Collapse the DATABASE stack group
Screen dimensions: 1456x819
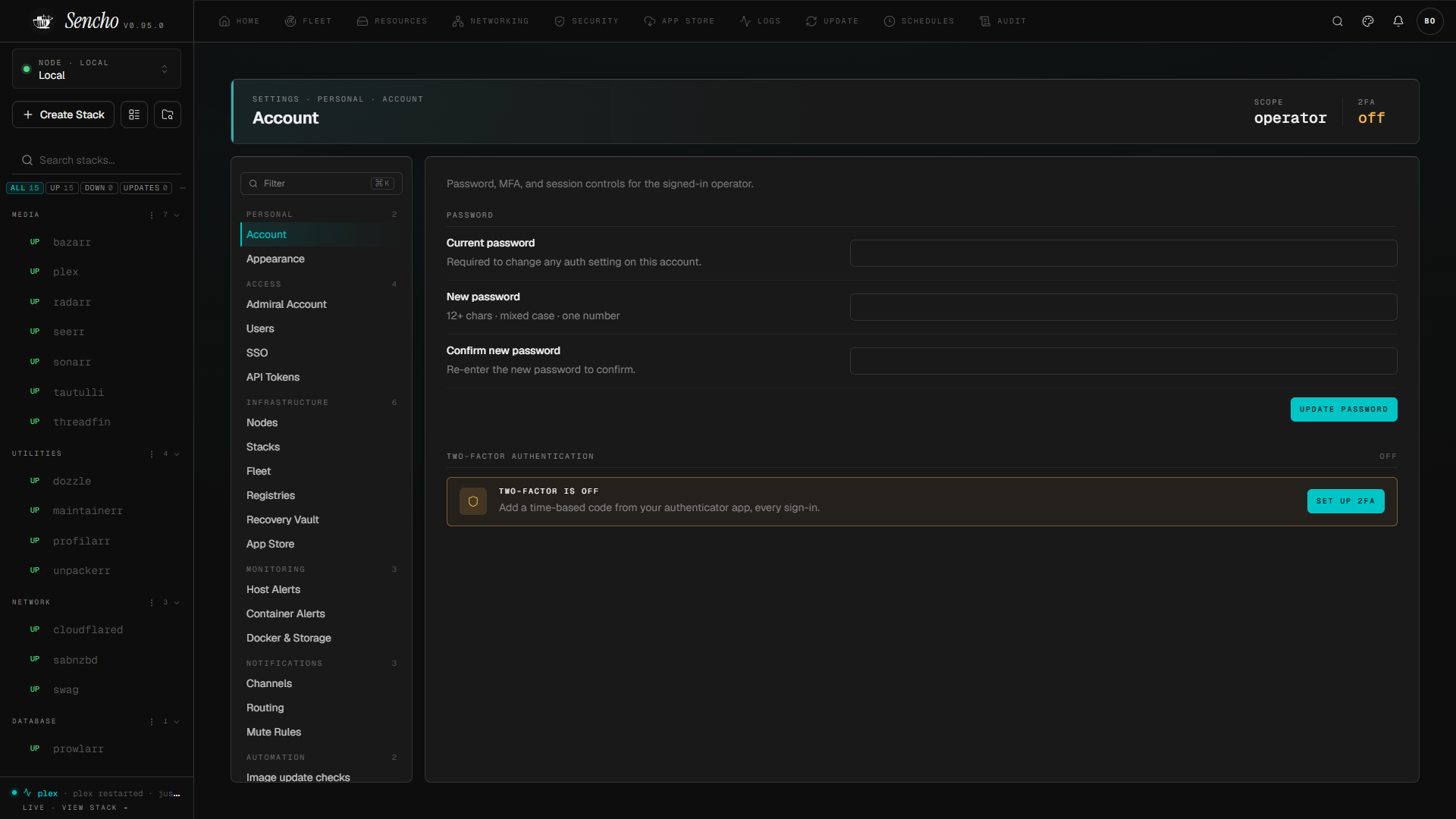coord(177,722)
